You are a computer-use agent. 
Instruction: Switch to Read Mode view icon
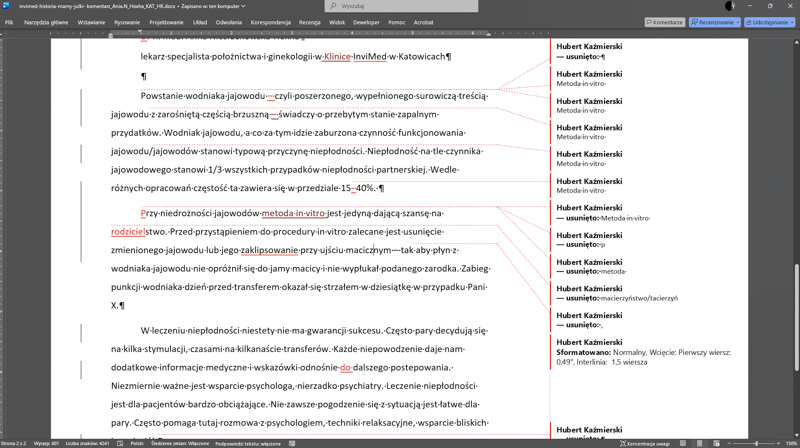[x=683, y=443]
